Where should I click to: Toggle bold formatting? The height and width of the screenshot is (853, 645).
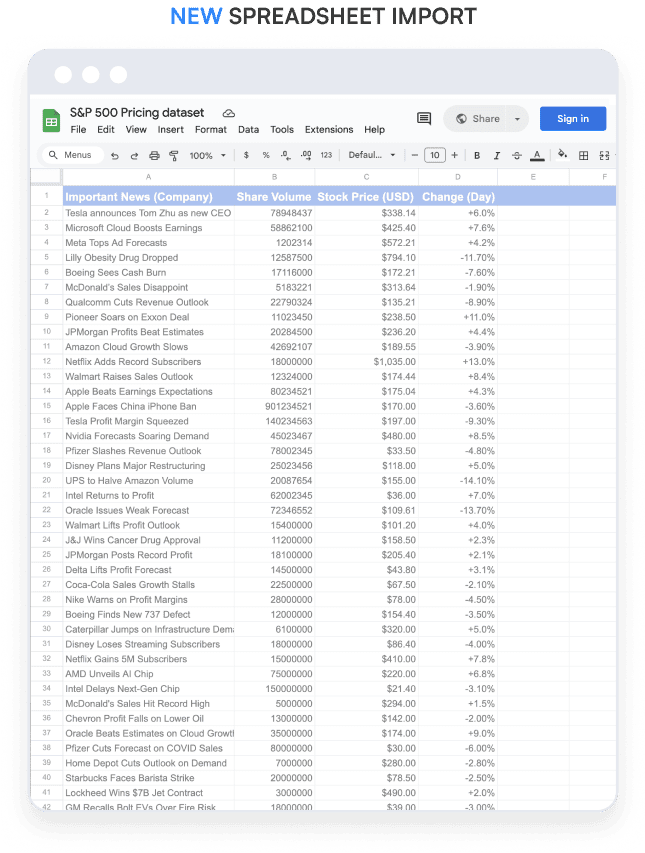[x=477, y=156]
